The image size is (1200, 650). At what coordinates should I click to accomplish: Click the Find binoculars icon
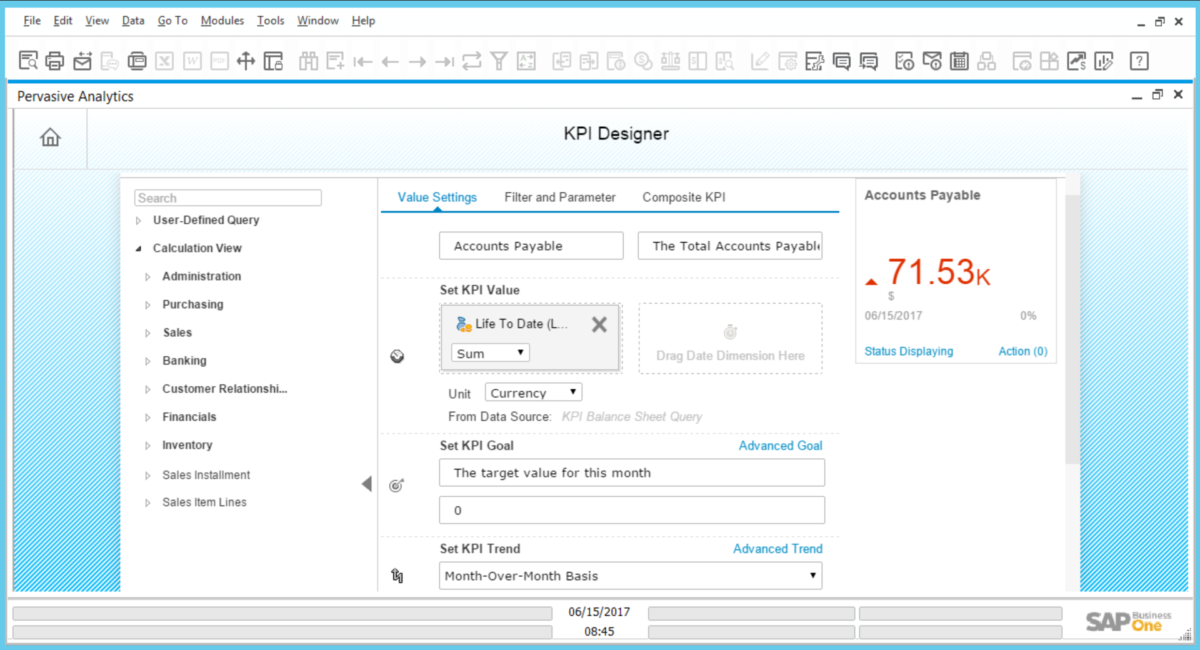309,60
